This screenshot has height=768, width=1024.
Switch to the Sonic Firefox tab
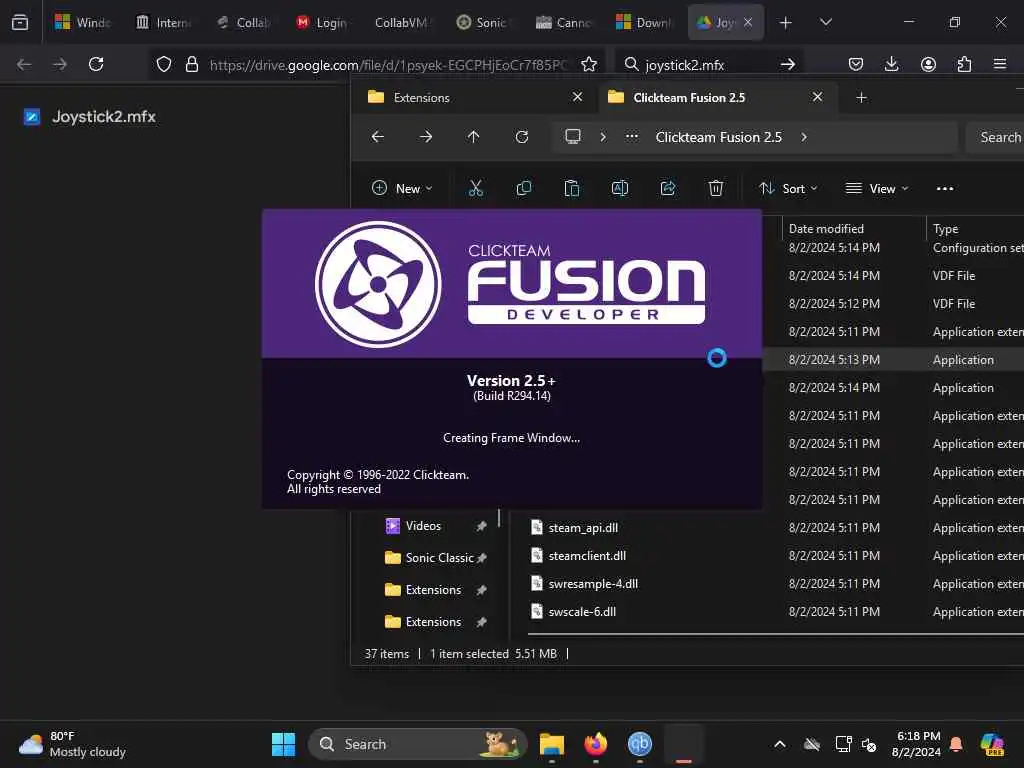[483, 22]
